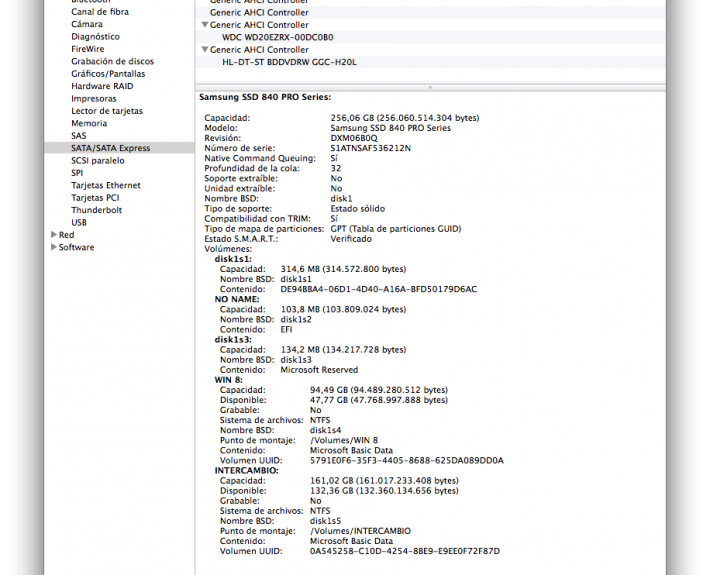The height and width of the screenshot is (575, 710).
Task: Click the serial number S1ATNSAF536212N
Action: point(370,148)
